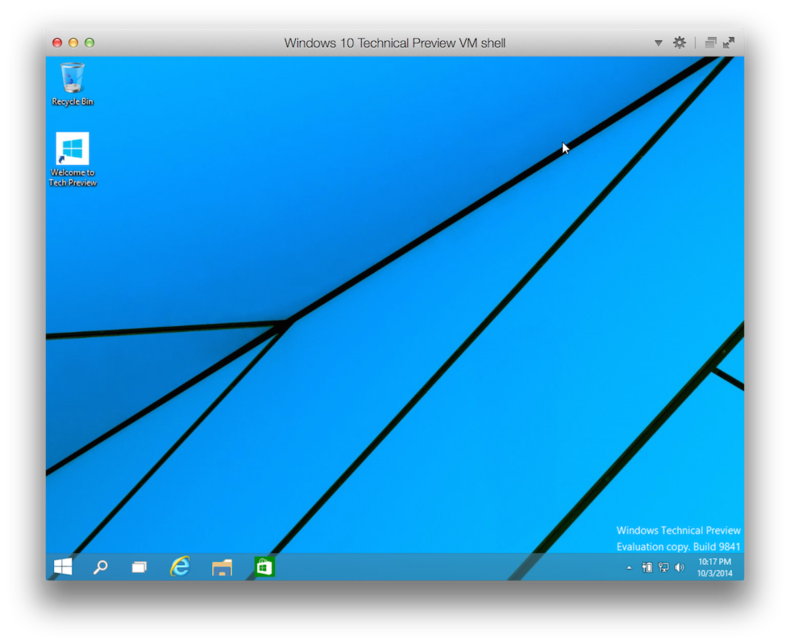Open the Recycle Bin desktop icon
The height and width of the screenshot is (644, 790).
click(x=73, y=84)
